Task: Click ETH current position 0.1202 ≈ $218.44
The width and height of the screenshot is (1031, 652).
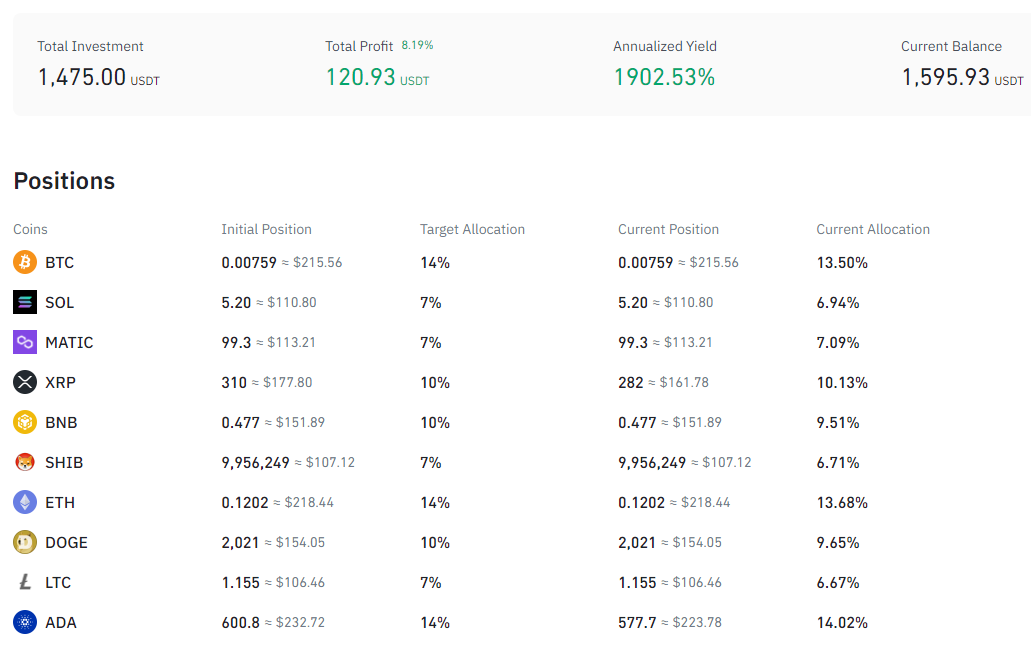Action: tap(675, 503)
